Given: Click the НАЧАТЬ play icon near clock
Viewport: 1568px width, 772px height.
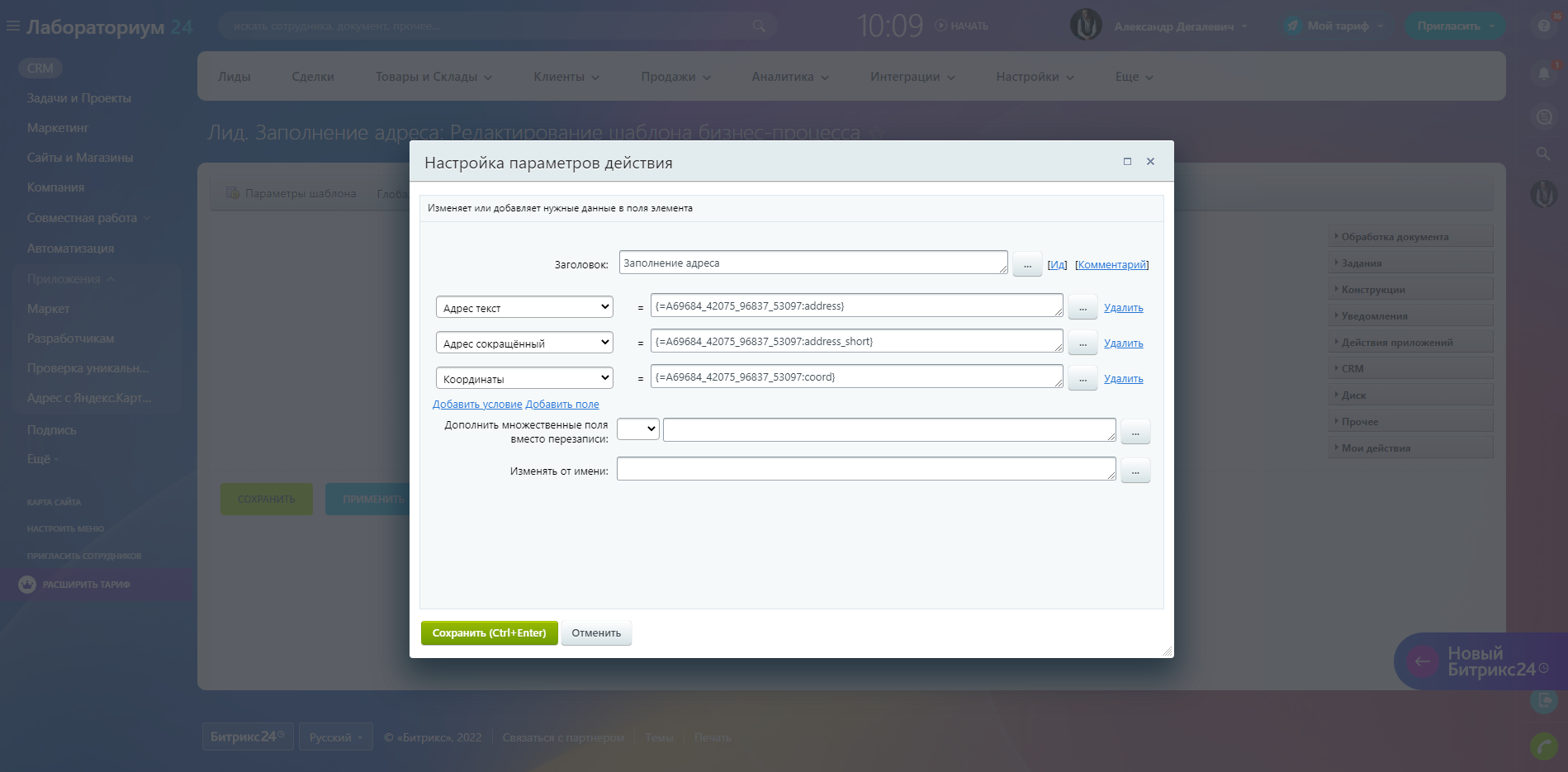Looking at the screenshot, I should (940, 26).
